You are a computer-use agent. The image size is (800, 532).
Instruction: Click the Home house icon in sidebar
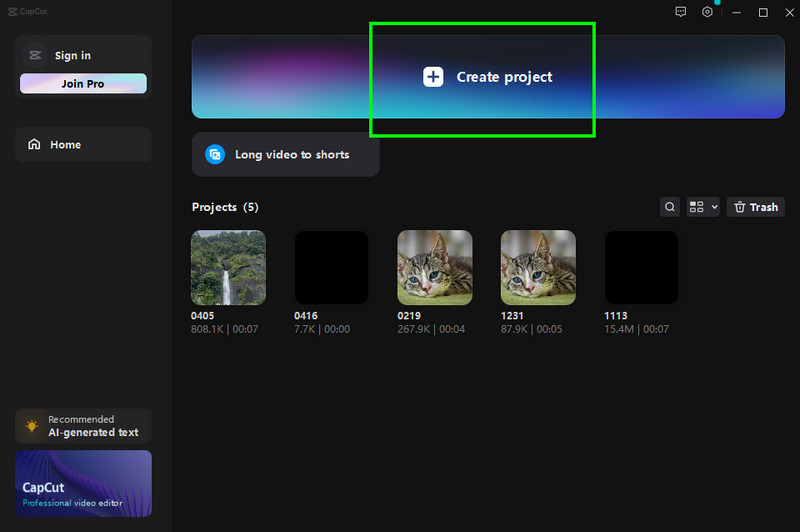[35, 145]
